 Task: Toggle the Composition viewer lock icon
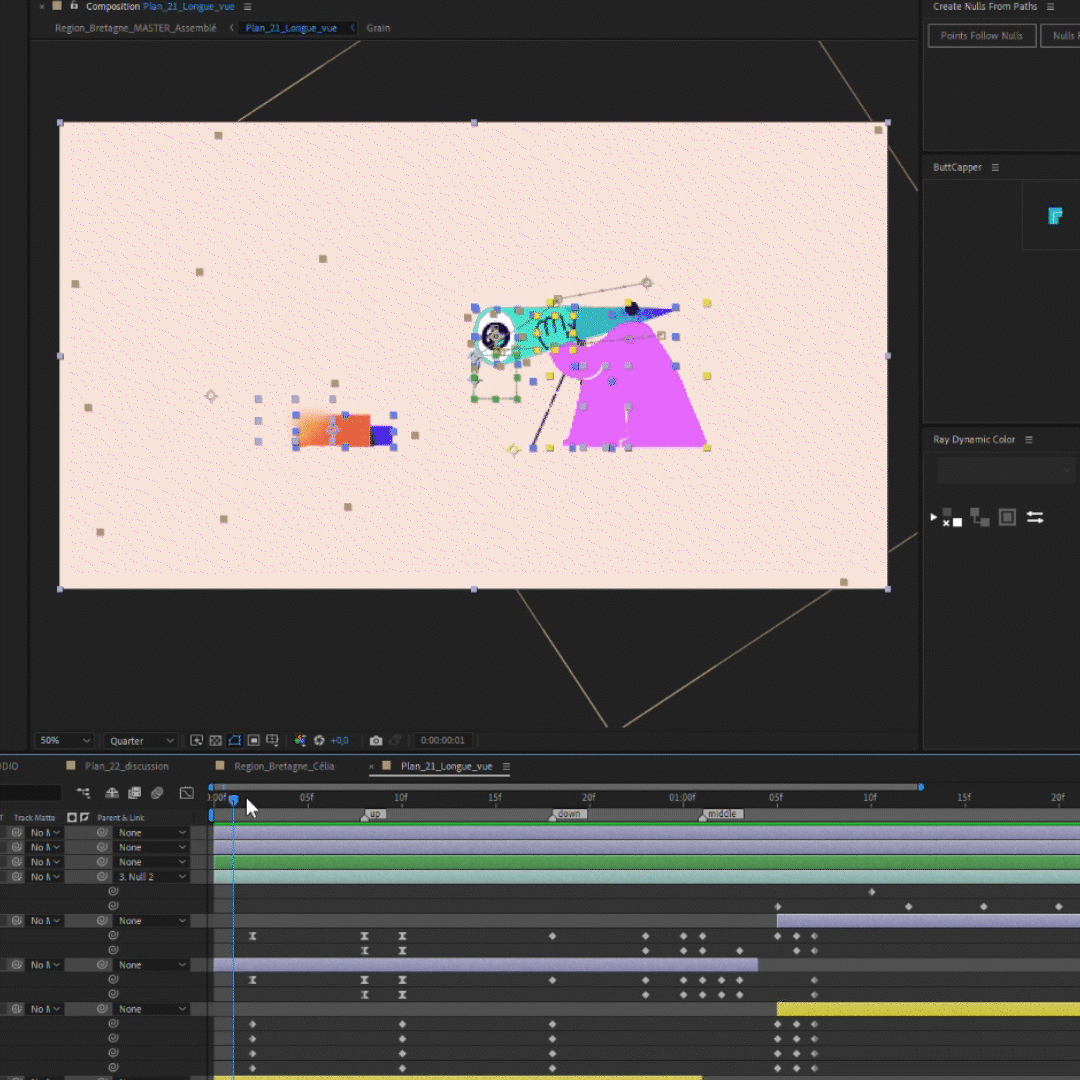pyautogui.click(x=74, y=6)
